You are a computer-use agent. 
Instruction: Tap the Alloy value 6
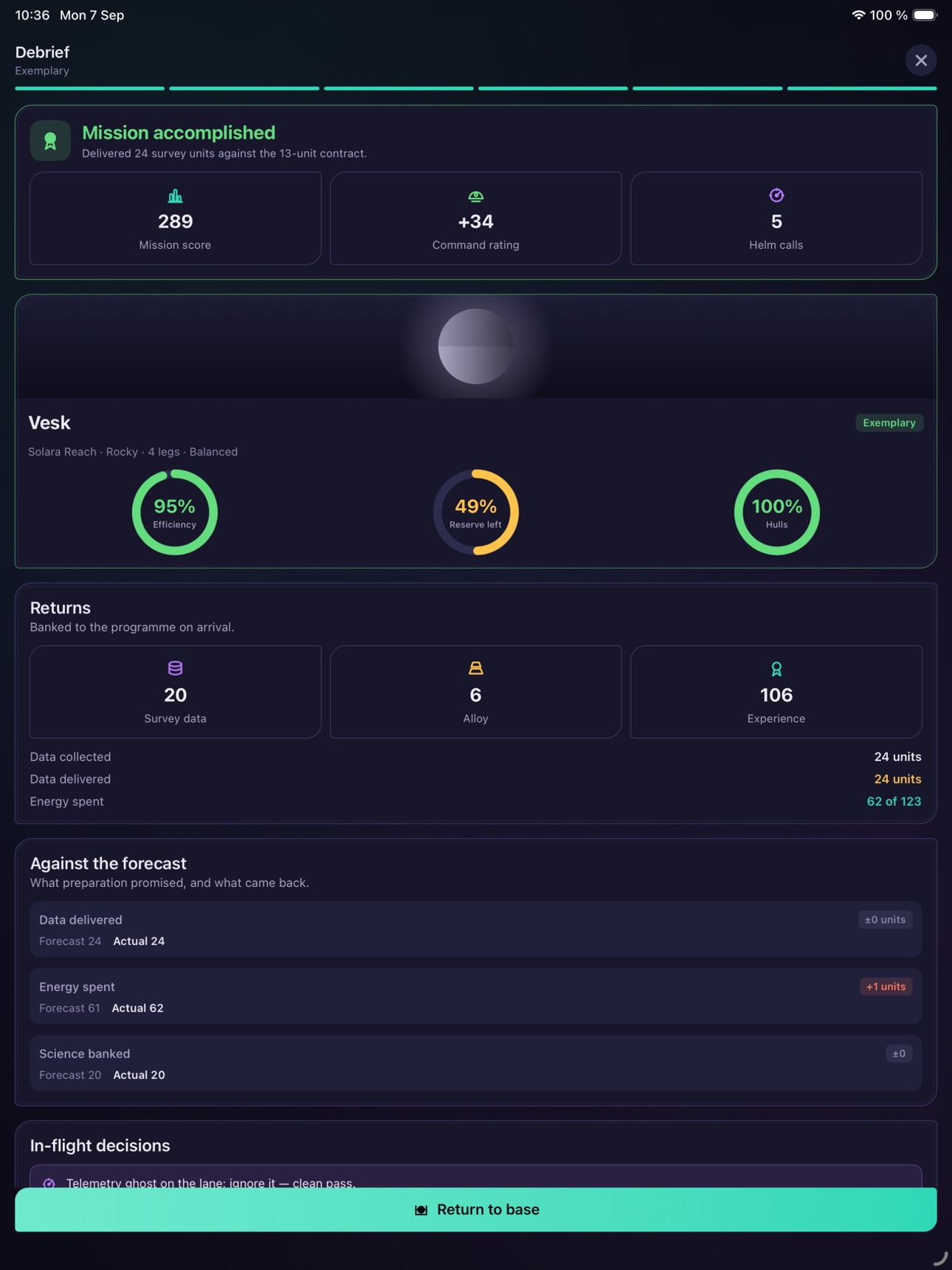pyautogui.click(x=476, y=695)
